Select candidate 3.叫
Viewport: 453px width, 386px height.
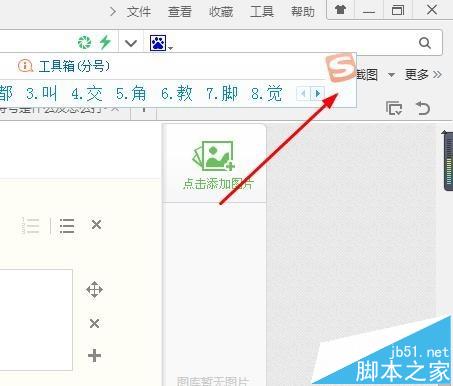pos(42,93)
